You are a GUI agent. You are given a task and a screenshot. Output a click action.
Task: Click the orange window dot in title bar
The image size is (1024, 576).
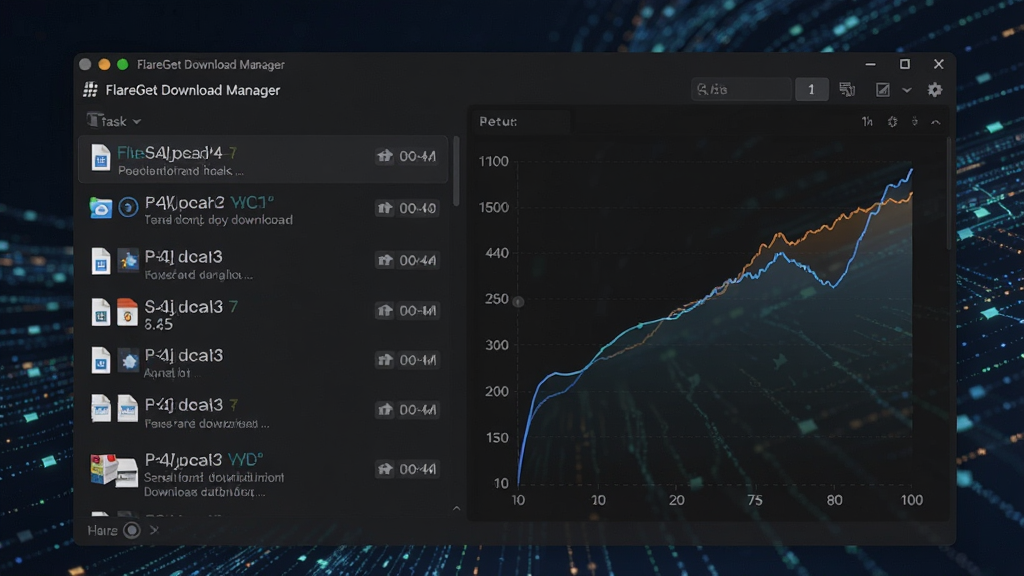pos(104,64)
